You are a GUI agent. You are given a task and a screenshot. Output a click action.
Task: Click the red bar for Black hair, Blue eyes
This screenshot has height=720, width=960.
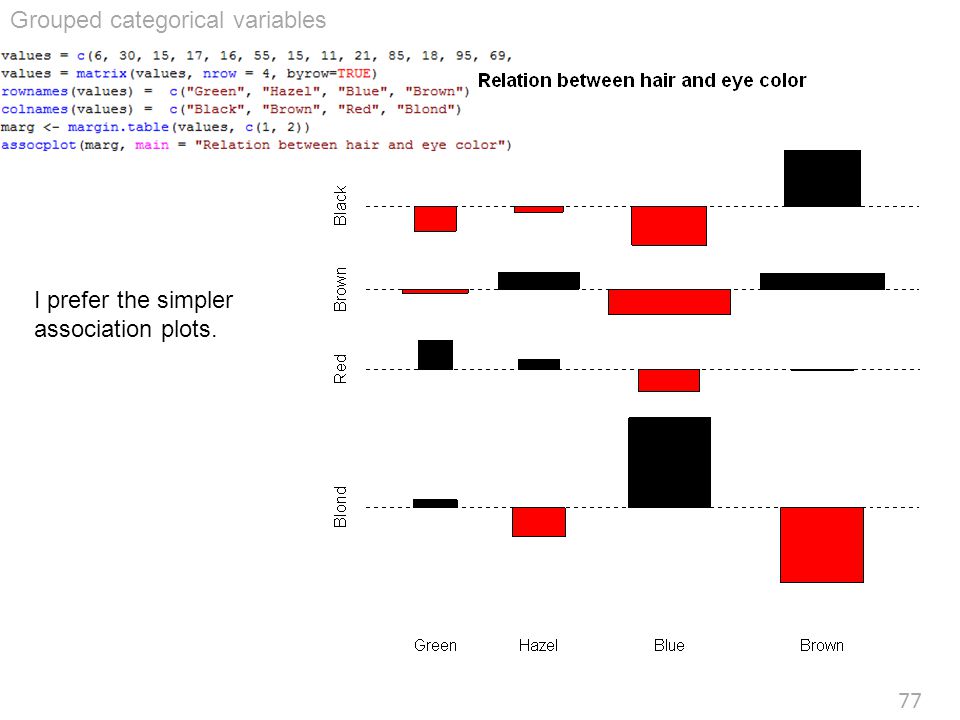669,226
